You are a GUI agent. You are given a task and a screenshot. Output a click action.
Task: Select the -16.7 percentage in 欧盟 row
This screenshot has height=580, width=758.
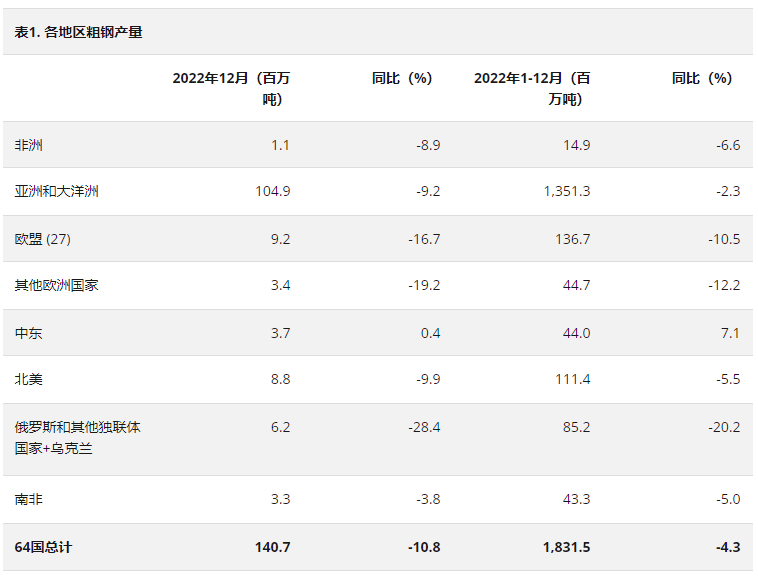click(x=422, y=239)
